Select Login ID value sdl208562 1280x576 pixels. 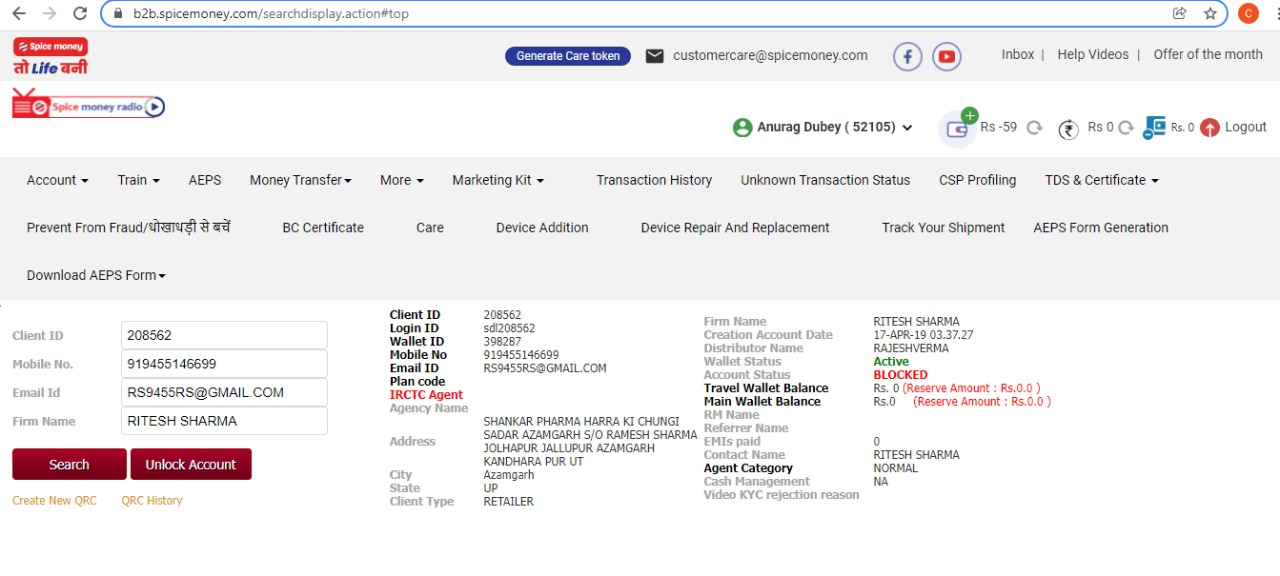[509, 328]
